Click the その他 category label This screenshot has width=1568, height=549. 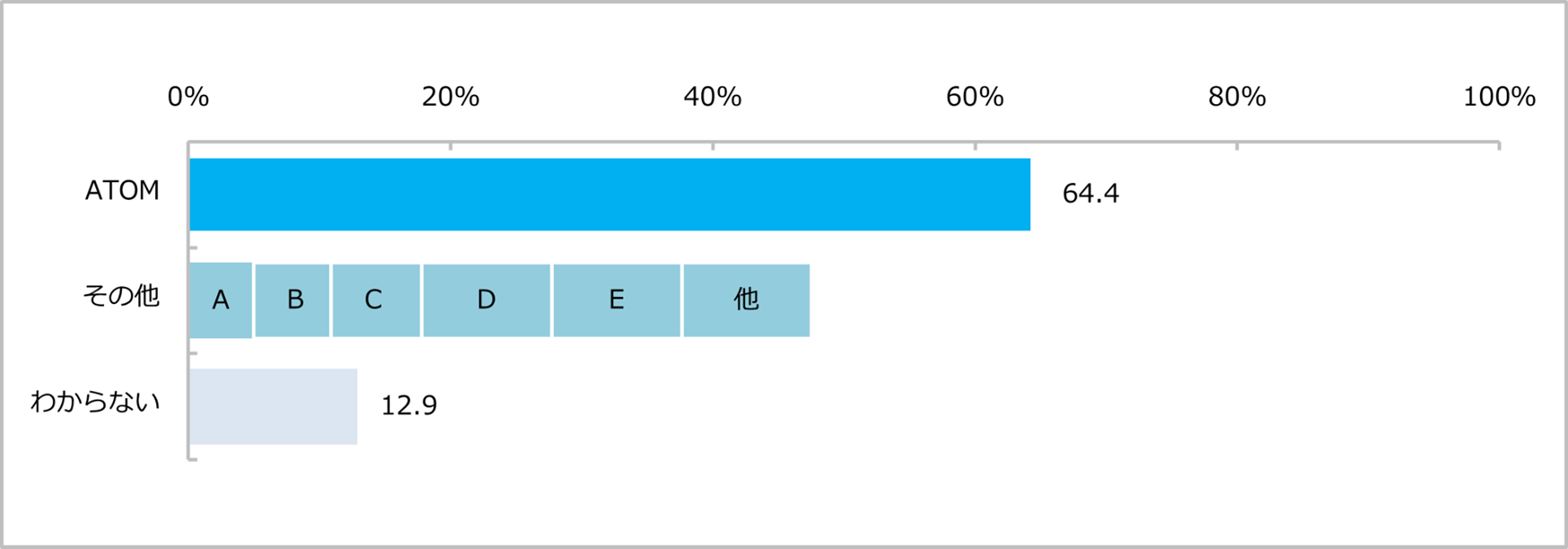click(121, 296)
